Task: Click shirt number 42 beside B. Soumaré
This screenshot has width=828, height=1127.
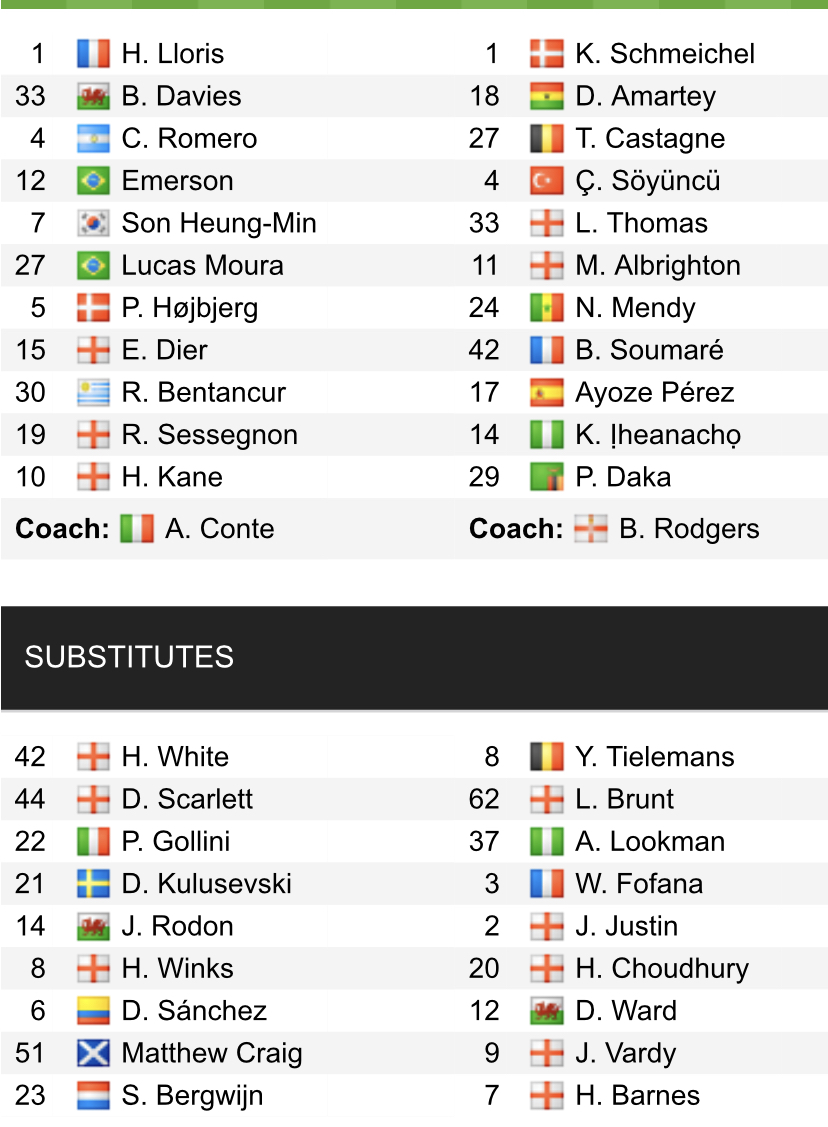Action: 484,351
